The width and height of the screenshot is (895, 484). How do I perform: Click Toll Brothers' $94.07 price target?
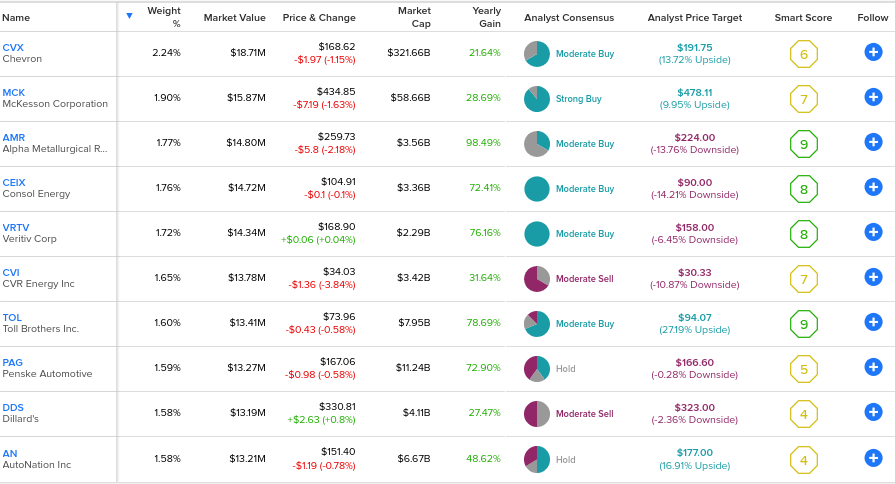(695, 317)
